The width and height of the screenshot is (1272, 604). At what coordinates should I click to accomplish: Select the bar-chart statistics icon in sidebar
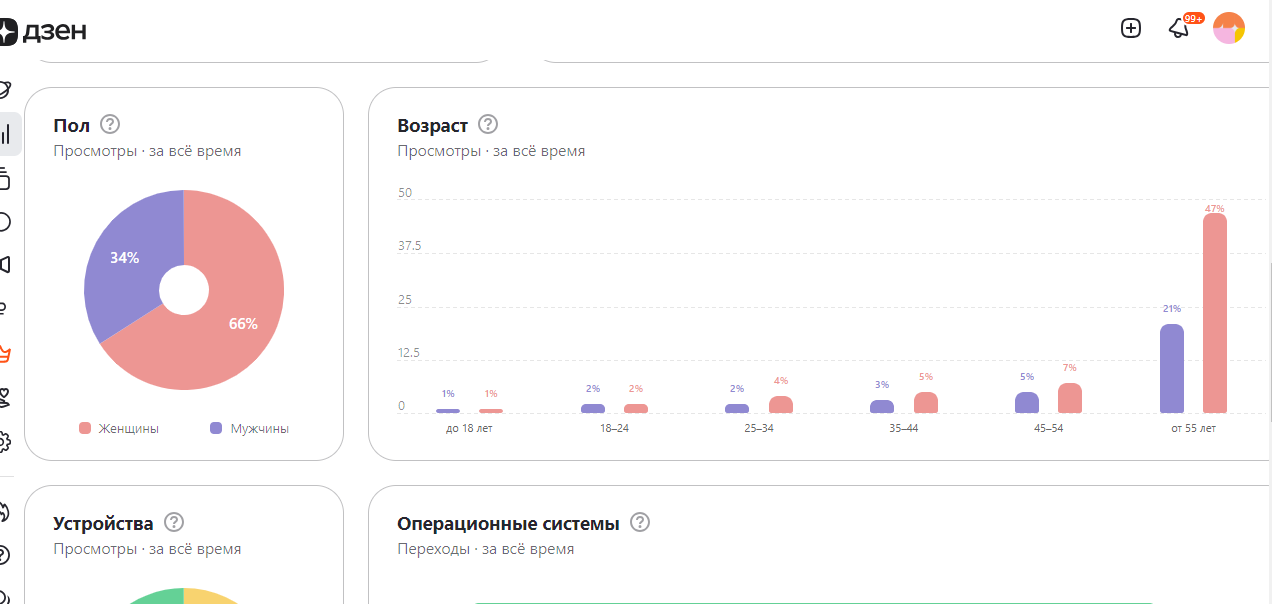pyautogui.click(x=7, y=134)
